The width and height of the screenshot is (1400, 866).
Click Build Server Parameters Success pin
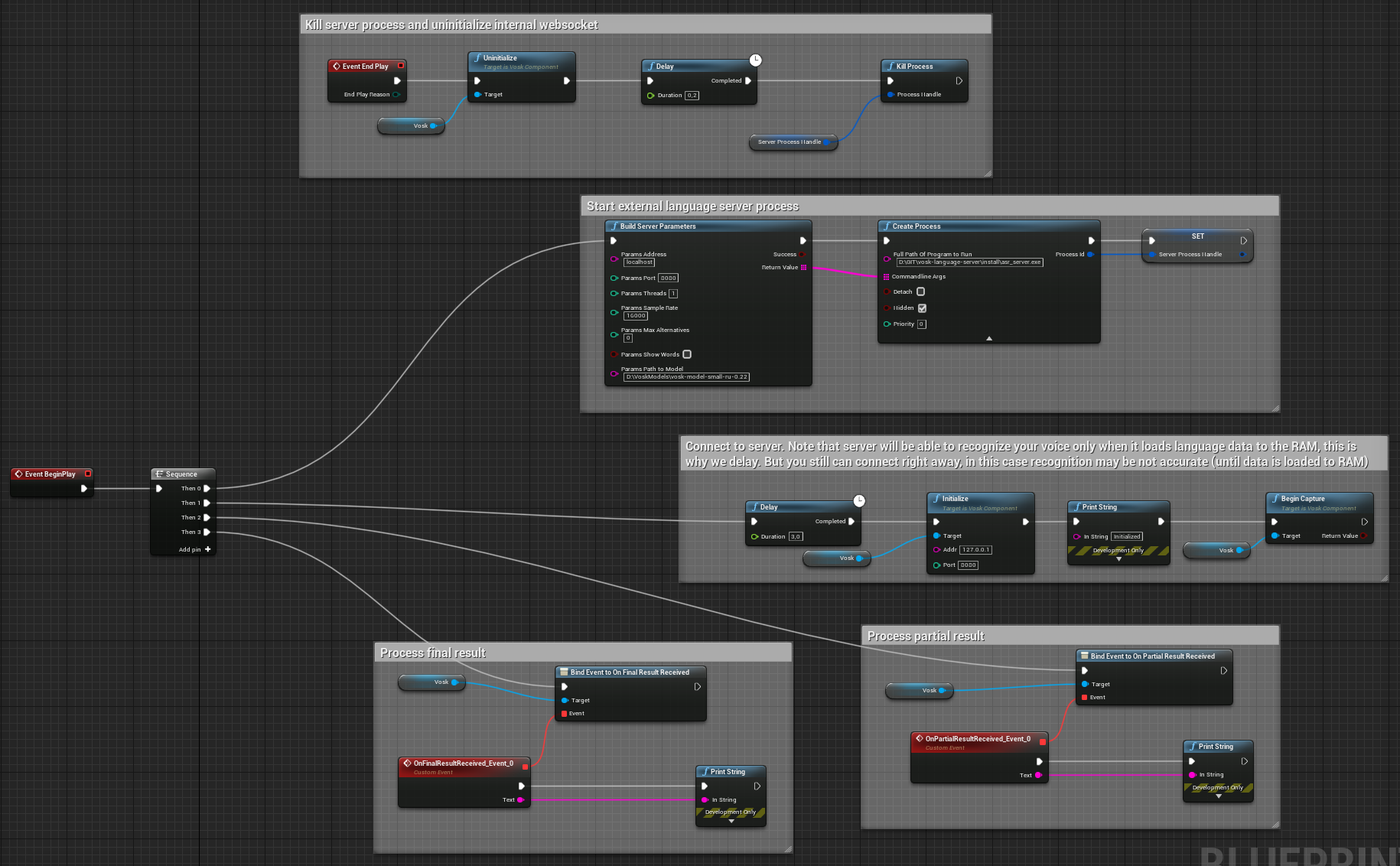coord(802,255)
